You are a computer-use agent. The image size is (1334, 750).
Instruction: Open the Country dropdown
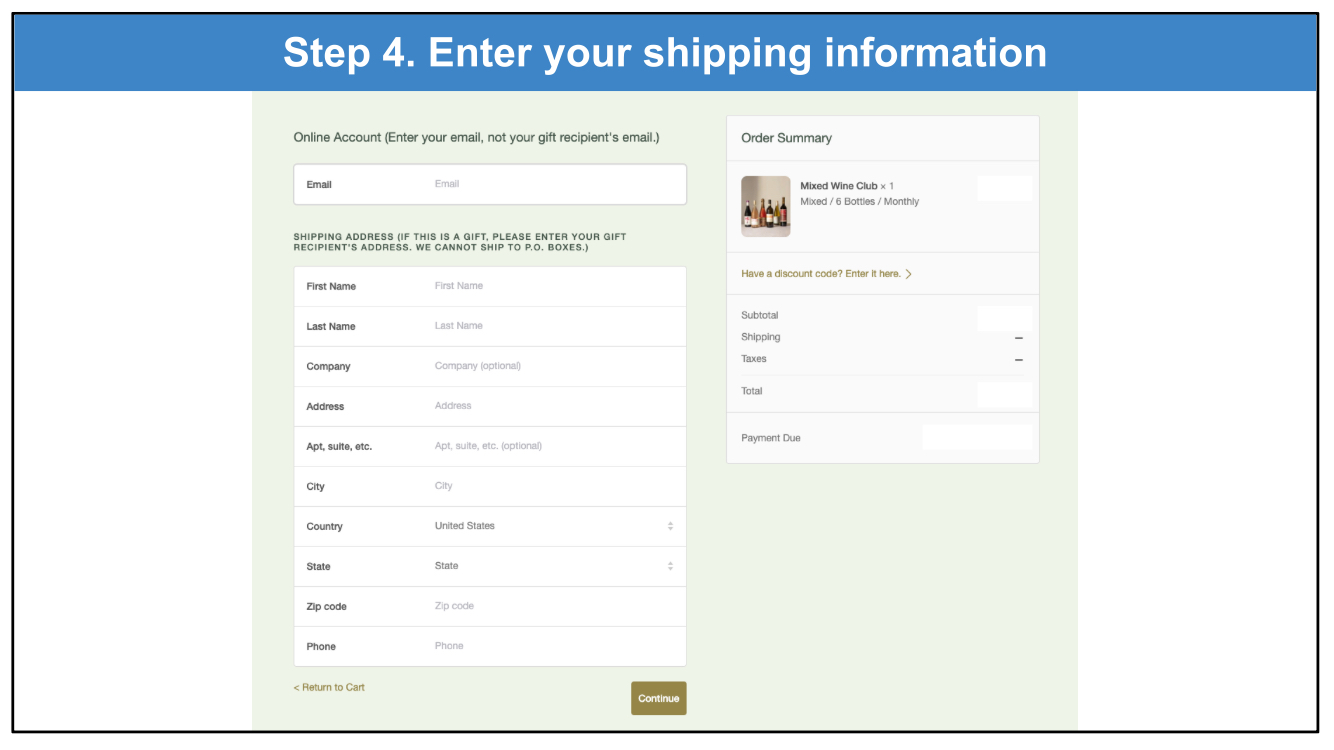pos(550,526)
